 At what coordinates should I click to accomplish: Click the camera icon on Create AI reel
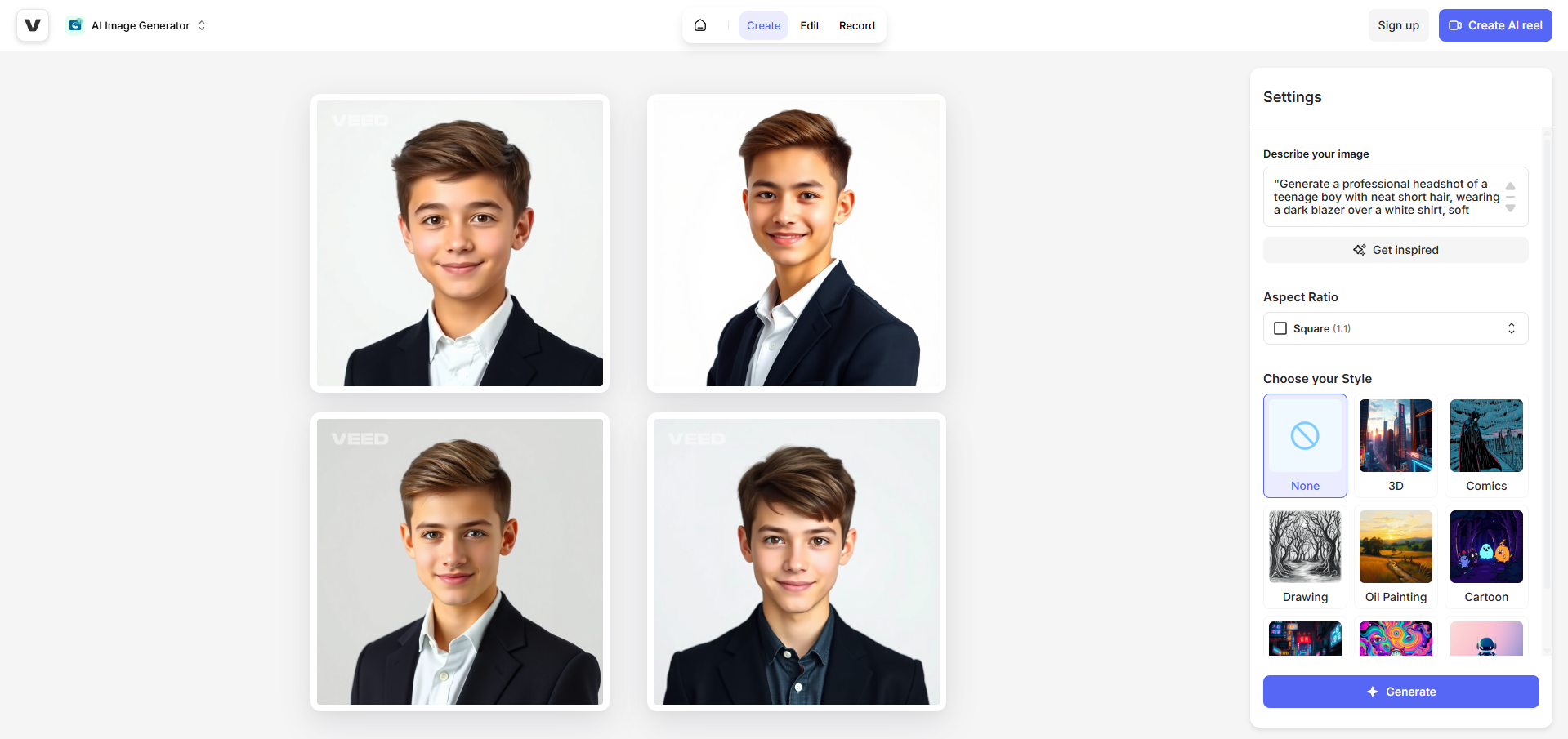[x=1456, y=25]
